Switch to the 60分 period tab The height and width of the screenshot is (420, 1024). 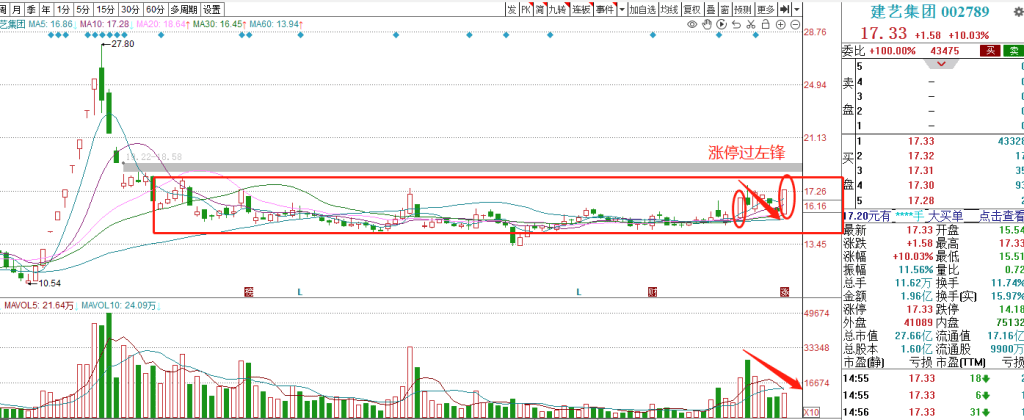pyautogui.click(x=155, y=9)
